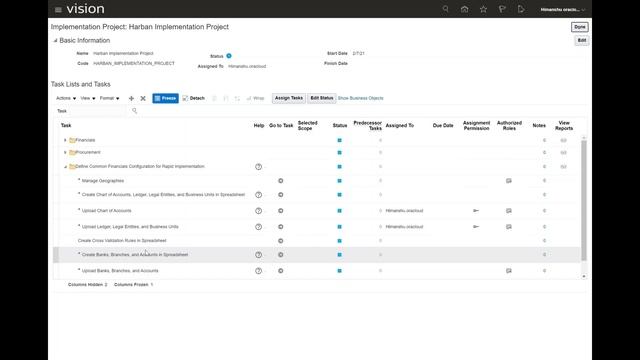Screen dimensions: 640x360
Task: Click the Status column header
Action: [x=340, y=126]
